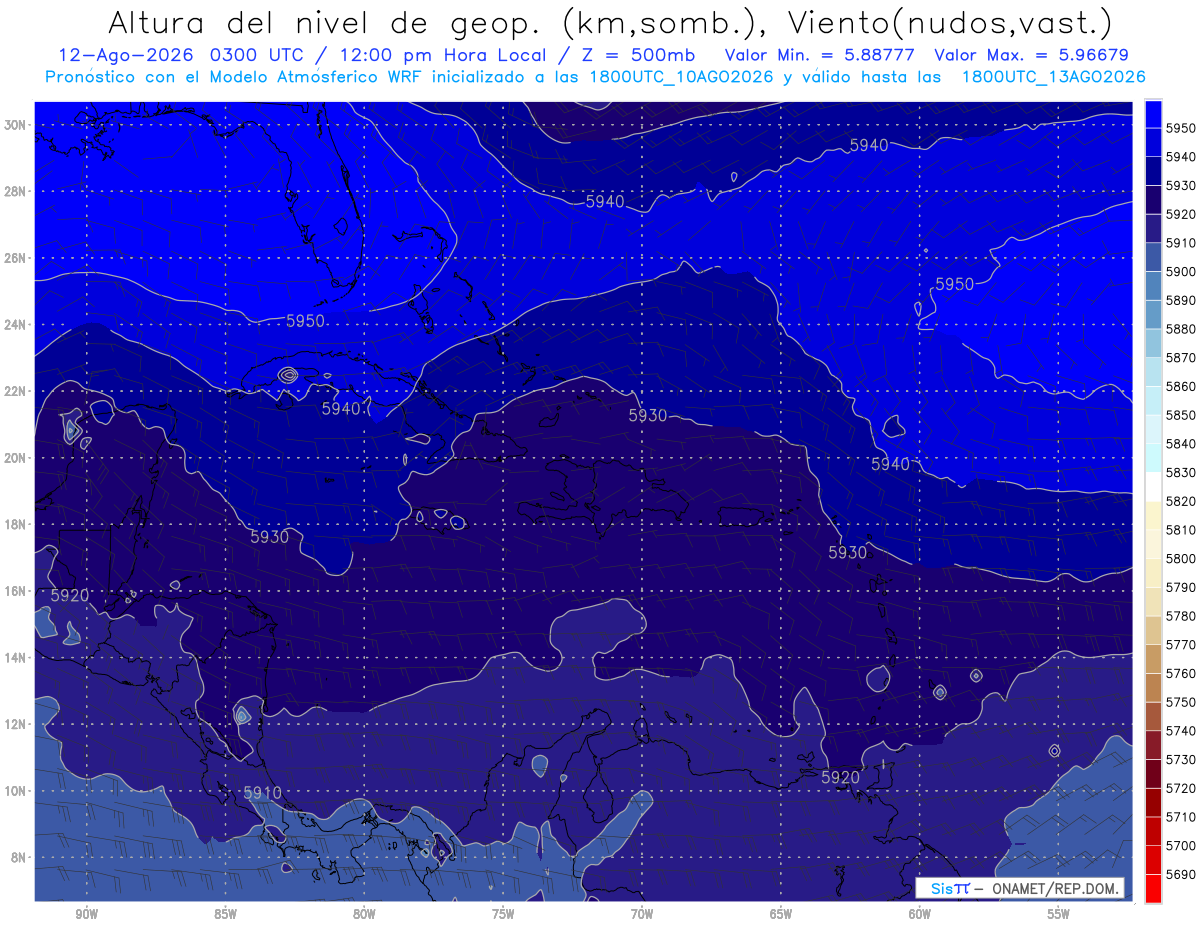Click the '10N' latitude axis label
Viewport: 1200px width, 927px height.
(x=16, y=790)
